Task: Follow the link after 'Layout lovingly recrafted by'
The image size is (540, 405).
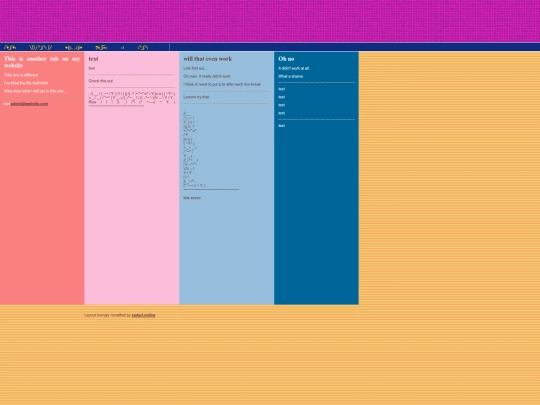Action: [x=143, y=315]
